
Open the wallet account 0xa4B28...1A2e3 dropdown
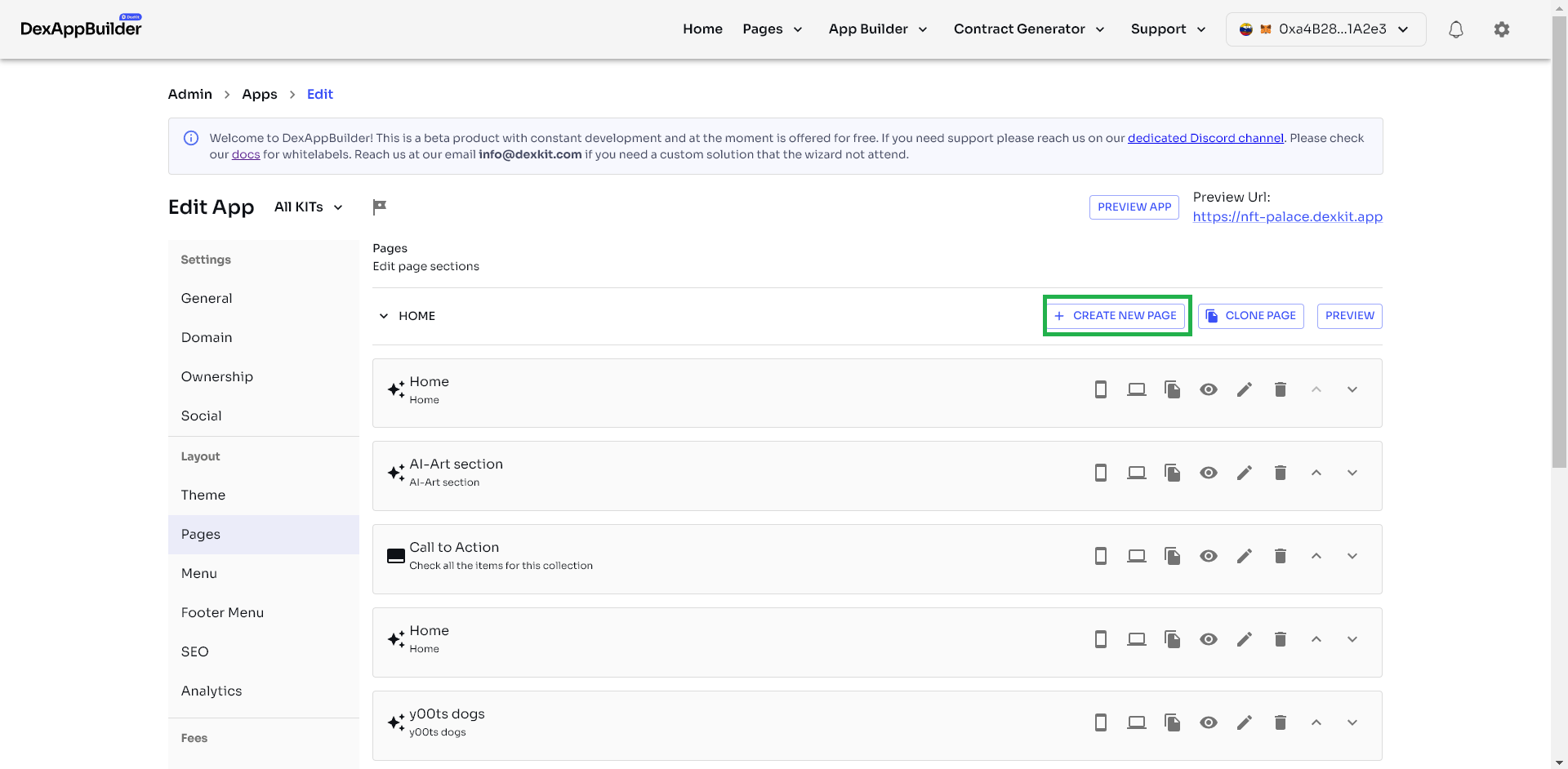point(1325,29)
